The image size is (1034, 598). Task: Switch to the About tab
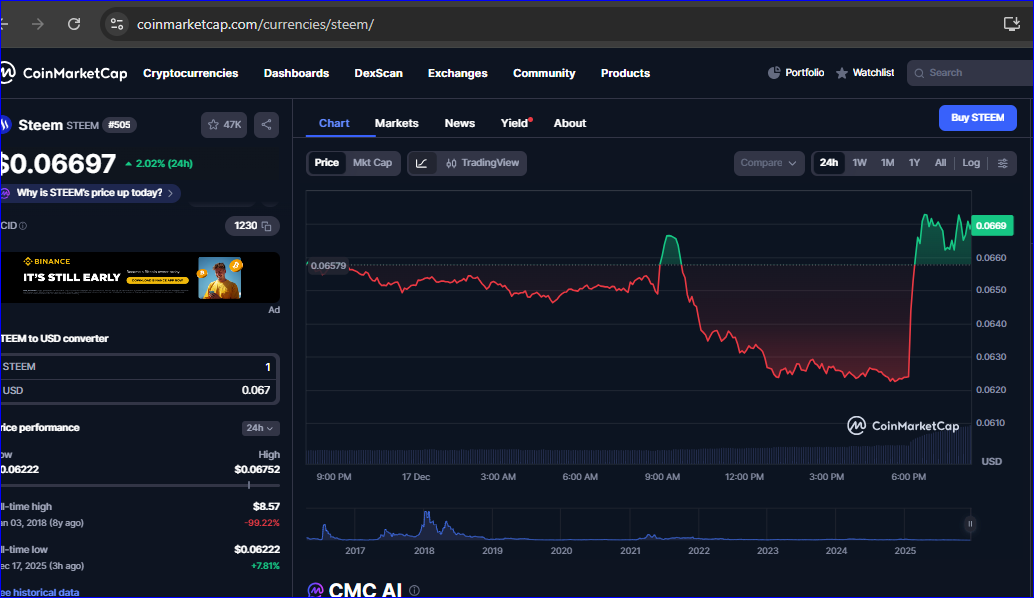click(570, 123)
